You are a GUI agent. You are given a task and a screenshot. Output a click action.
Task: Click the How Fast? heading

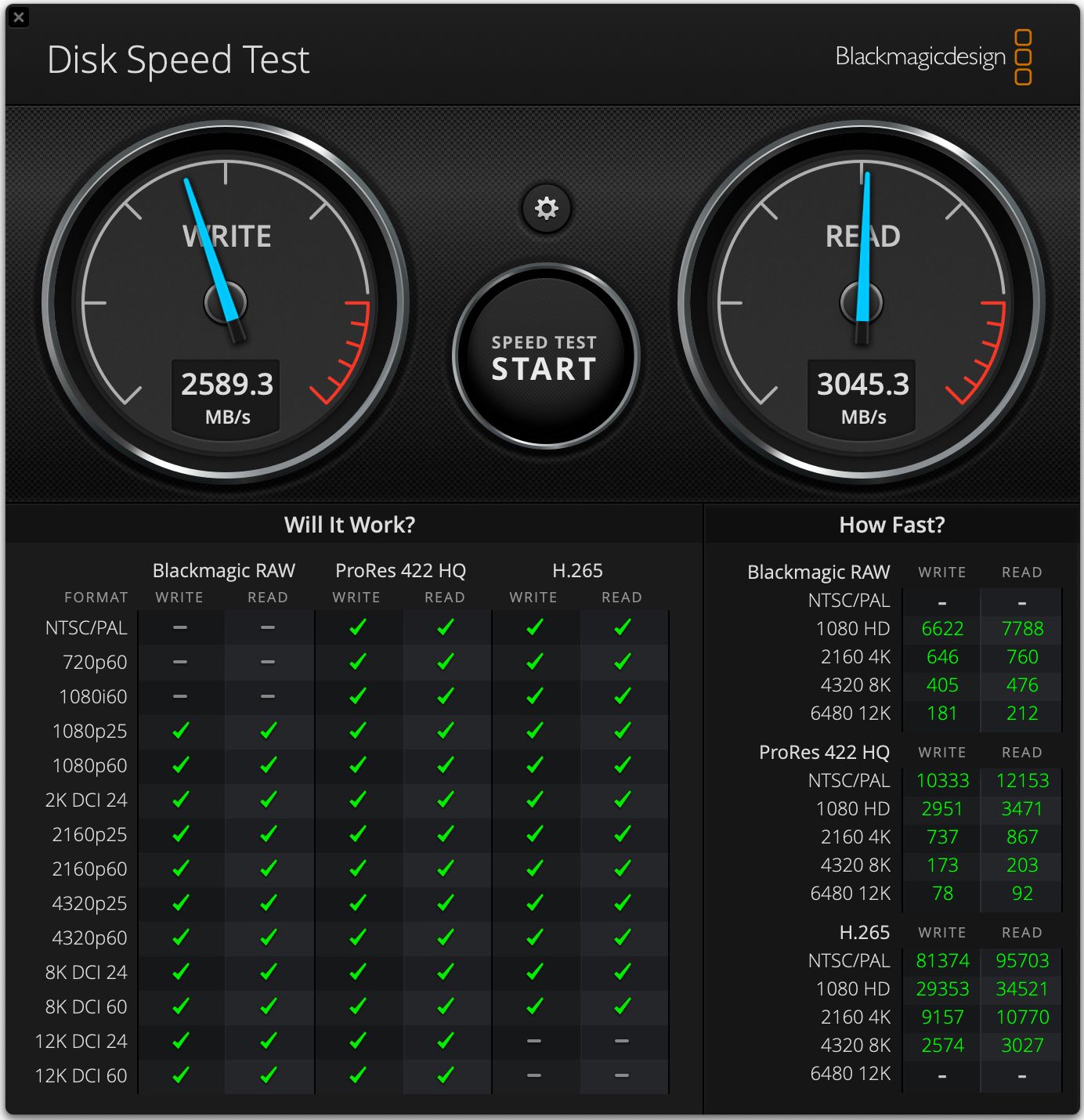[x=892, y=525]
